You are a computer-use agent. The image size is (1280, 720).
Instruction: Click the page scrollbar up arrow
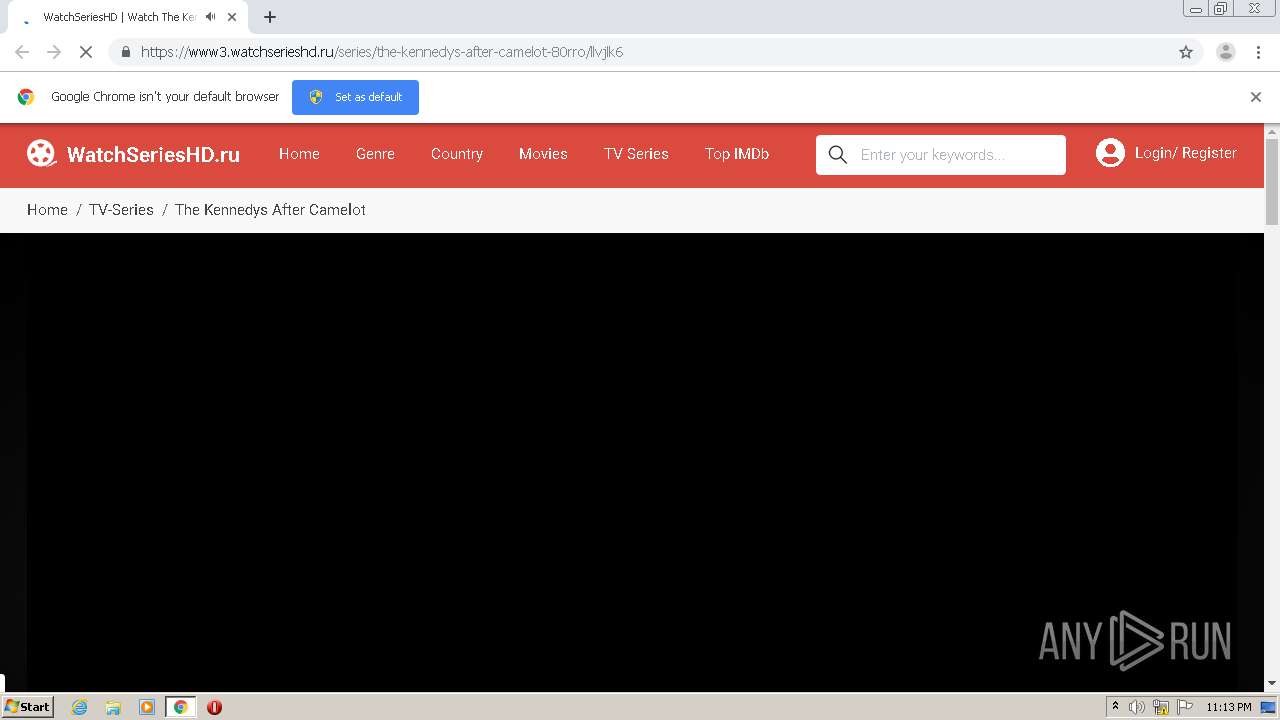(1272, 131)
